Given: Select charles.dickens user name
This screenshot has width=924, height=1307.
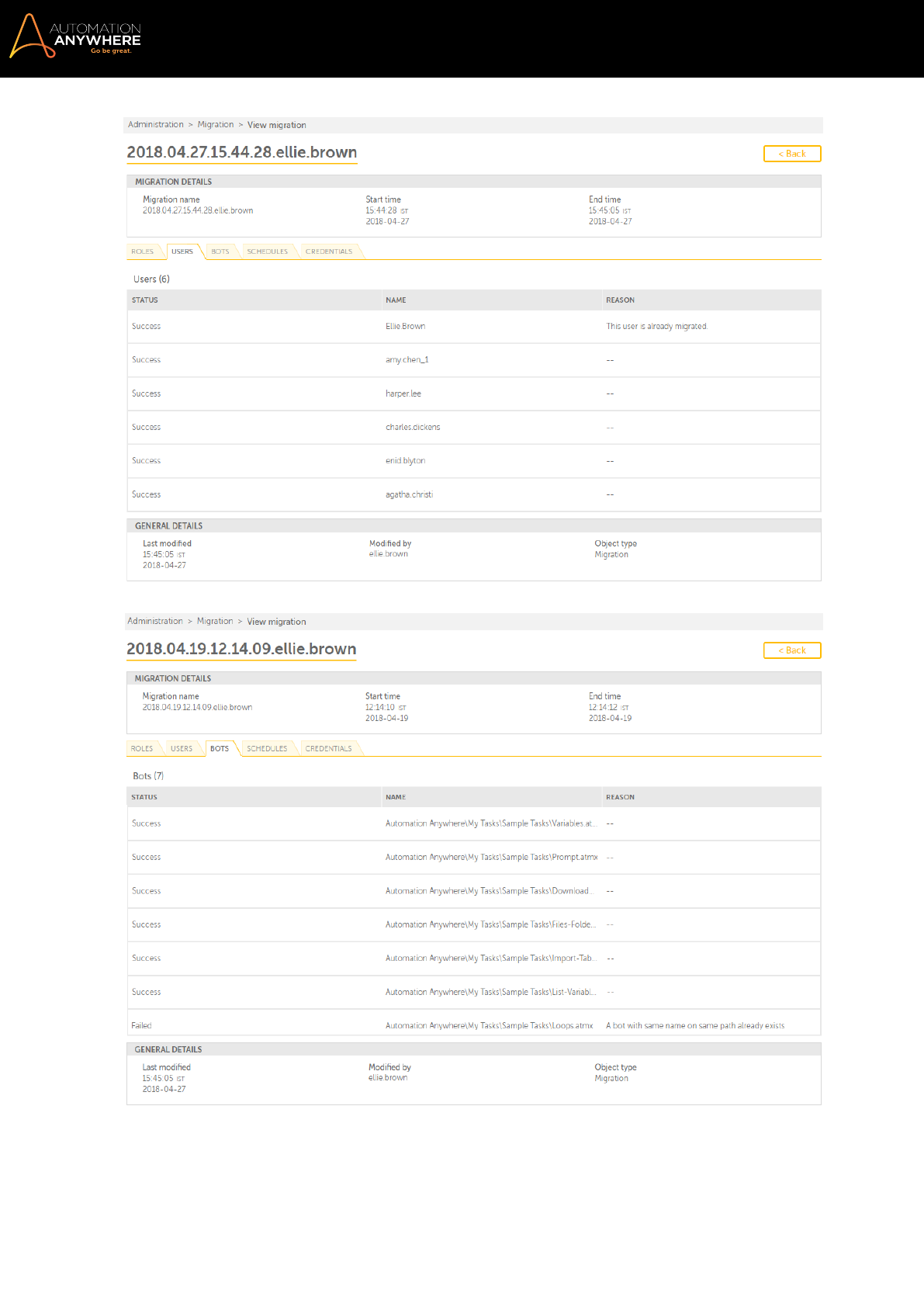Looking at the screenshot, I should (413, 428).
